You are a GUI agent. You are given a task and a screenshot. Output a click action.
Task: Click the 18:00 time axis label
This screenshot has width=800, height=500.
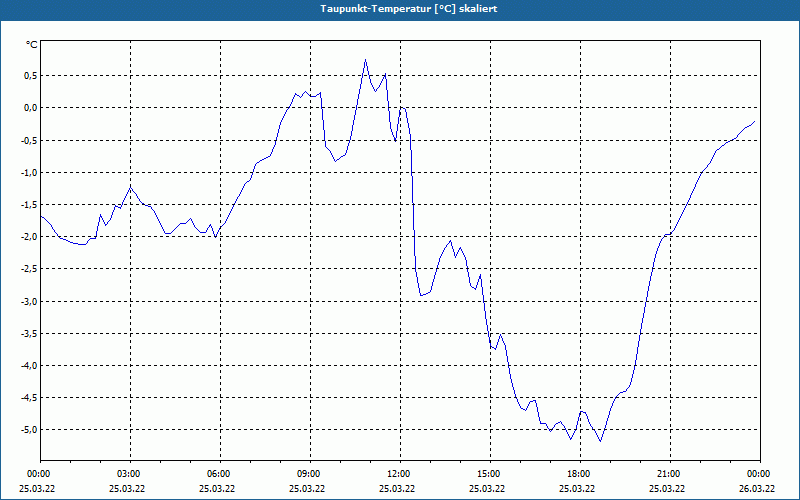pyautogui.click(x=580, y=474)
